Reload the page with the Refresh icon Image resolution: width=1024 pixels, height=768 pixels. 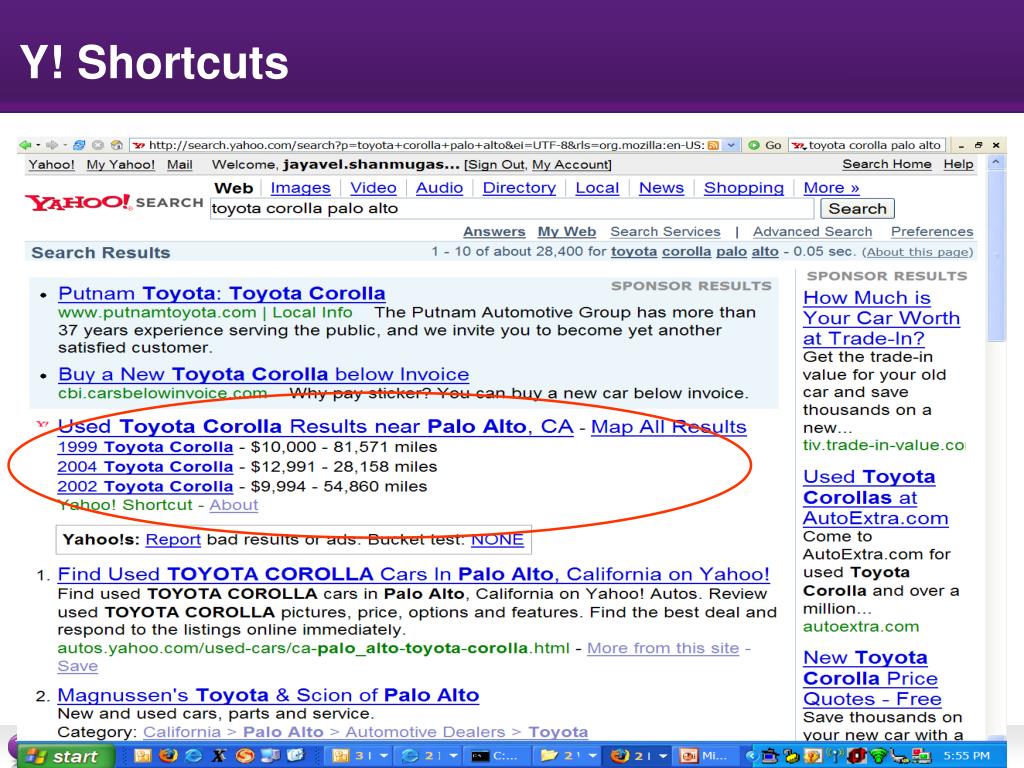[x=79, y=145]
